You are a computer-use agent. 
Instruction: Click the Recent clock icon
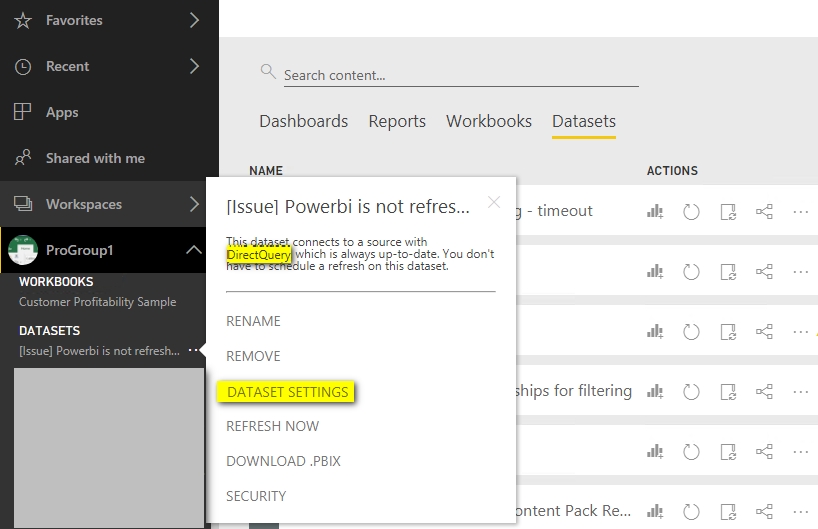(x=23, y=67)
